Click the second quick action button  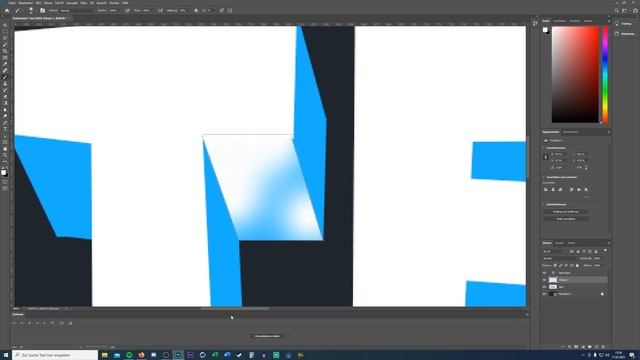coord(566,219)
